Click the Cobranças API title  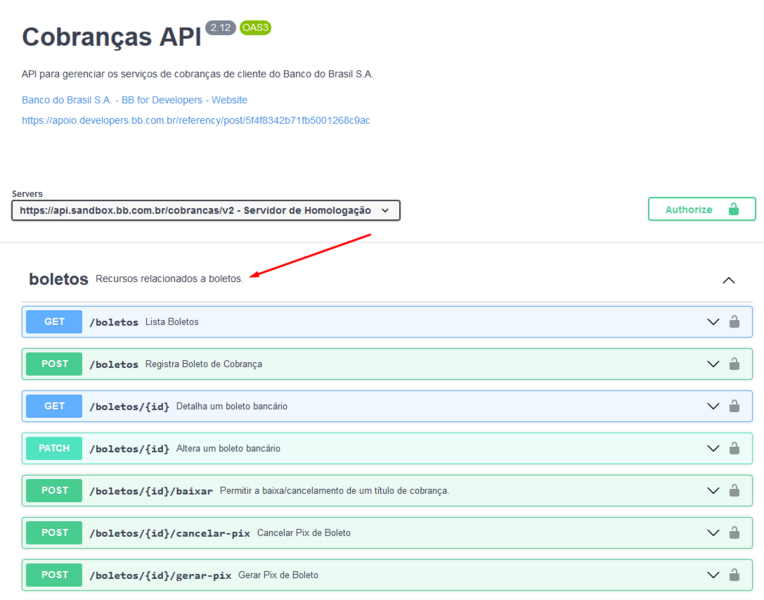112,37
